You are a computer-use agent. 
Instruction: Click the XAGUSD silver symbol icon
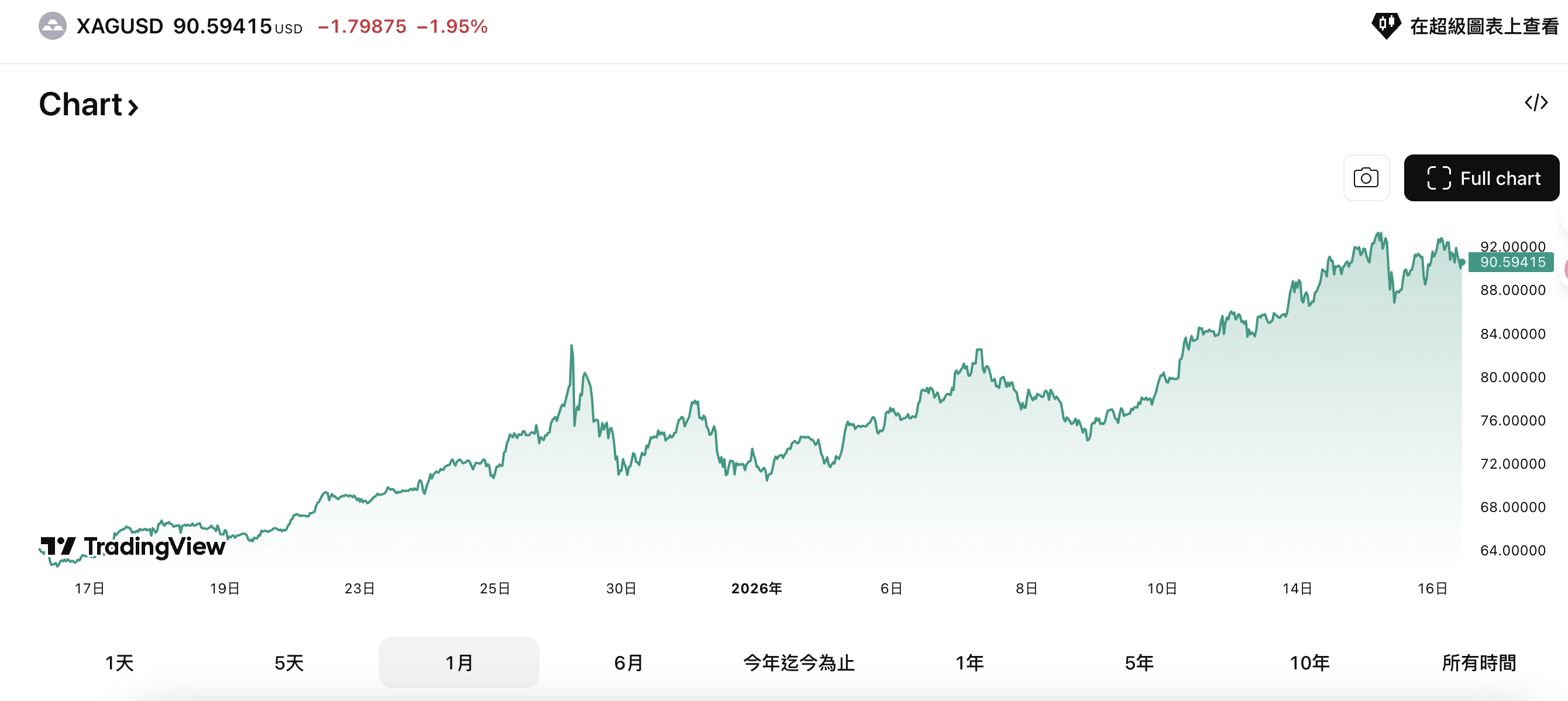(x=52, y=26)
